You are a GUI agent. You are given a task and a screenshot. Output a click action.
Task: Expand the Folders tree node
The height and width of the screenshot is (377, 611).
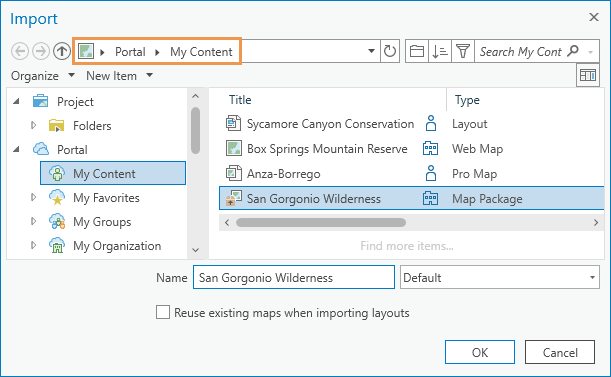click(34, 125)
